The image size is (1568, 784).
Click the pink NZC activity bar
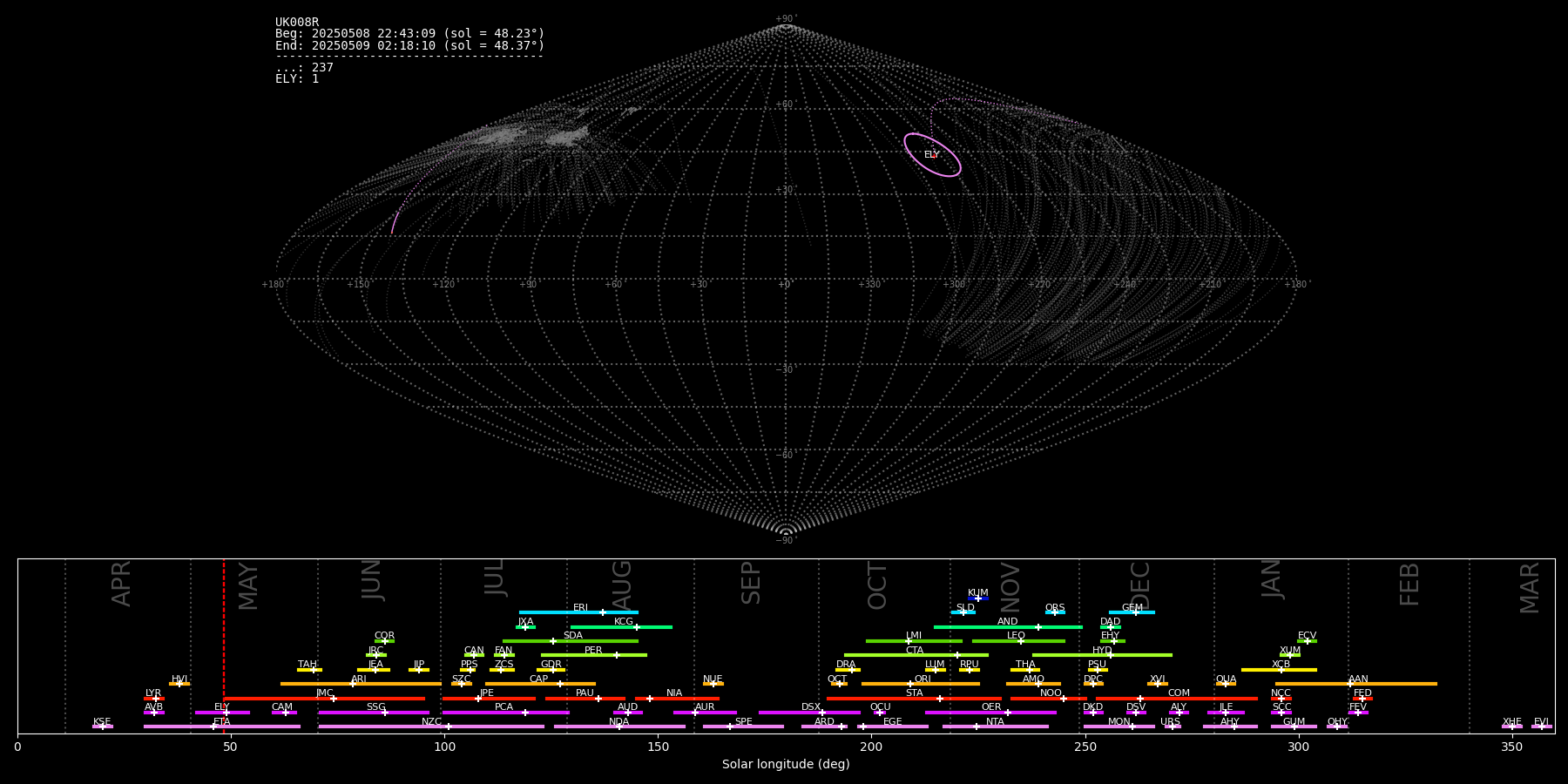[431, 727]
